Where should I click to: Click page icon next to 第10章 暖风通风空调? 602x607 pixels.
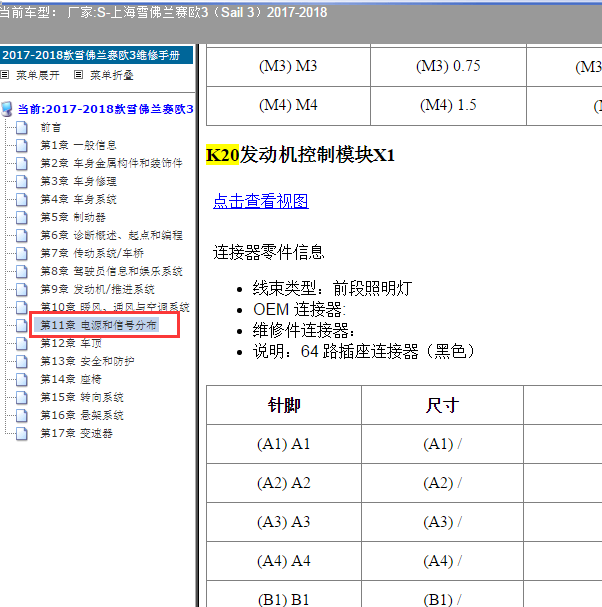coord(22,307)
